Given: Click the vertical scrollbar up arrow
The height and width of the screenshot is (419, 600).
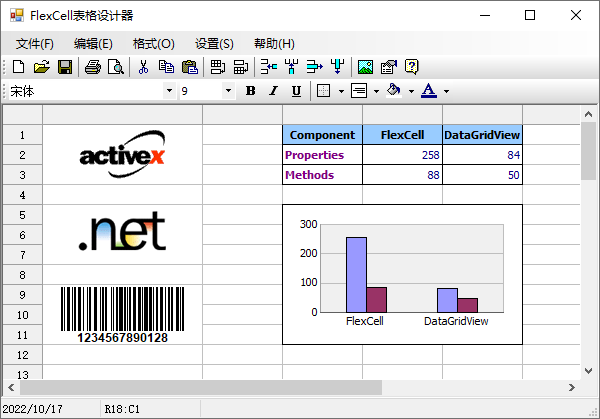Looking at the screenshot, I should (x=589, y=114).
